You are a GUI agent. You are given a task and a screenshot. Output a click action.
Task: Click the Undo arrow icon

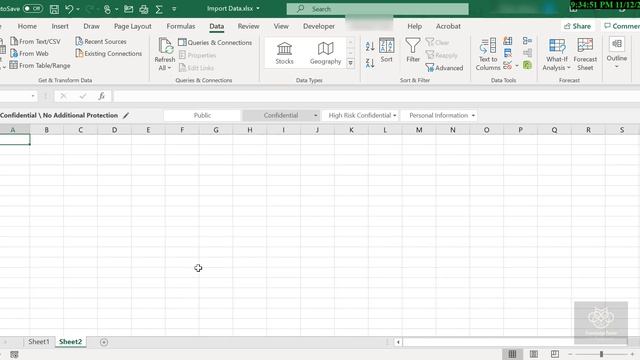click(x=69, y=9)
